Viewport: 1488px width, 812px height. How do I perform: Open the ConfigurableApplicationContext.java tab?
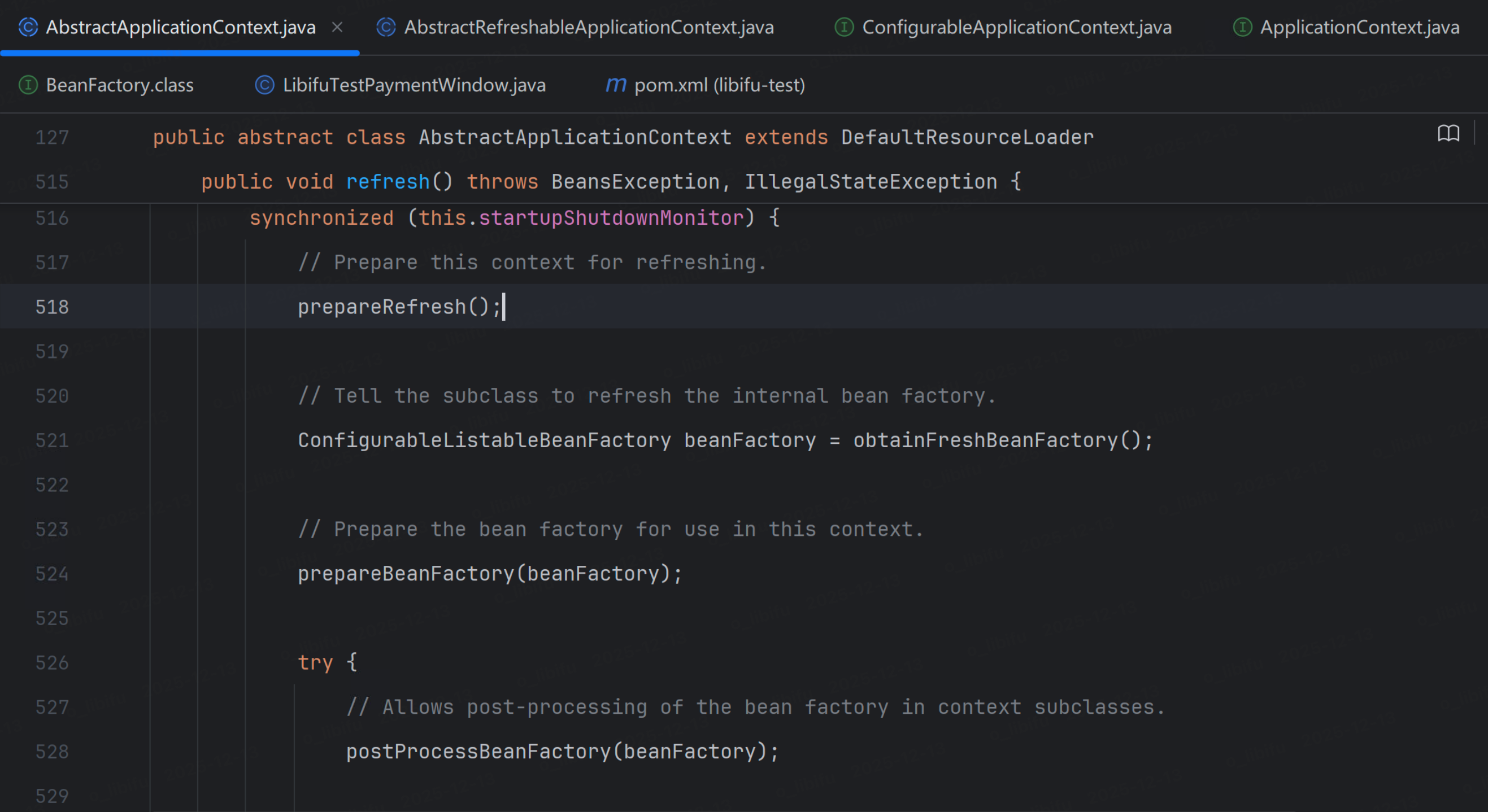1016,27
